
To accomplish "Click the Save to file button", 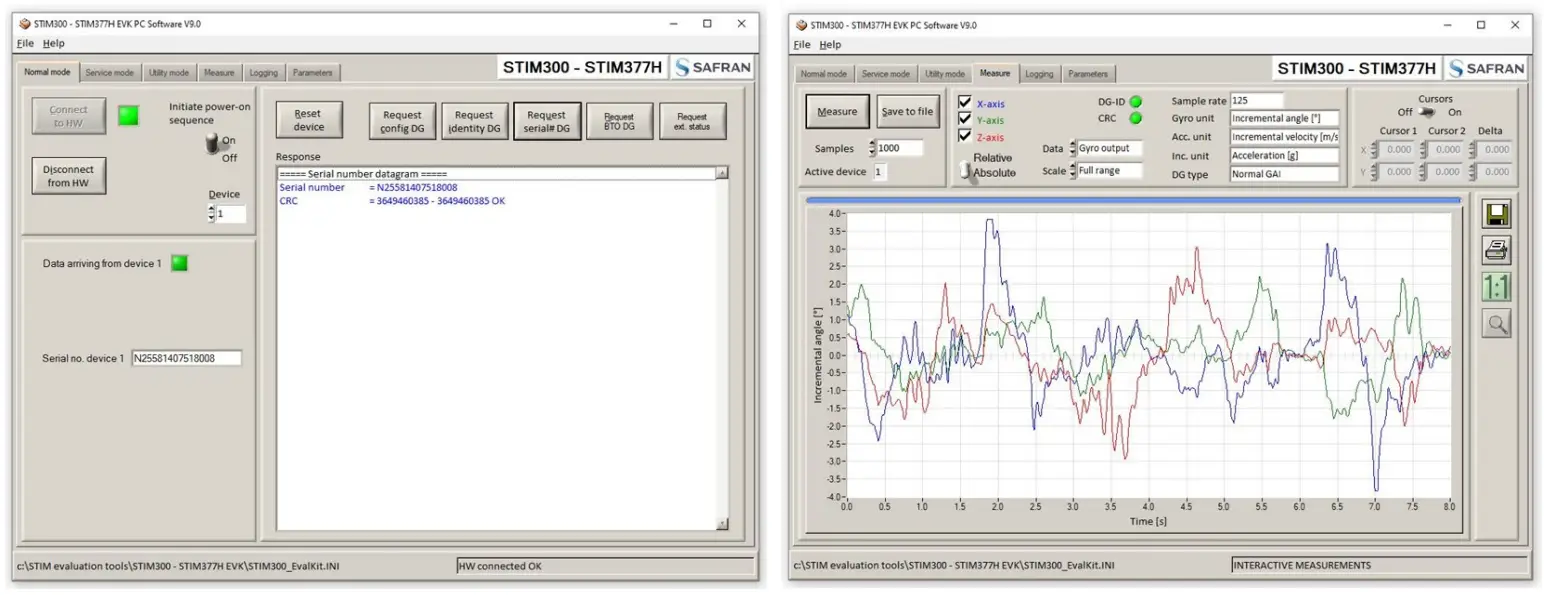I will tap(908, 111).
